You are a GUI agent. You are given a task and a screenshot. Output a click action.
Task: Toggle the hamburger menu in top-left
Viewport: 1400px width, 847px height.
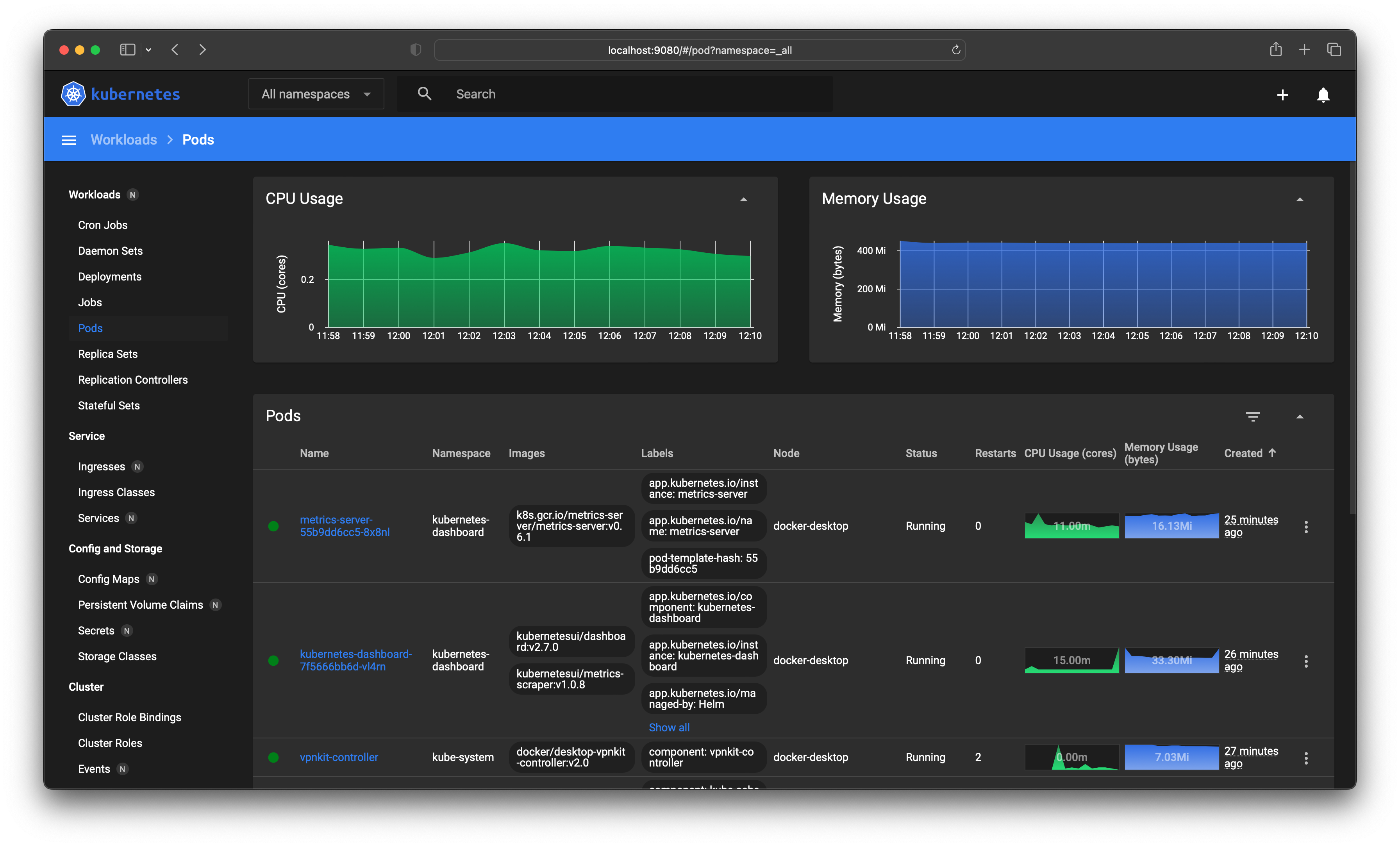click(67, 139)
